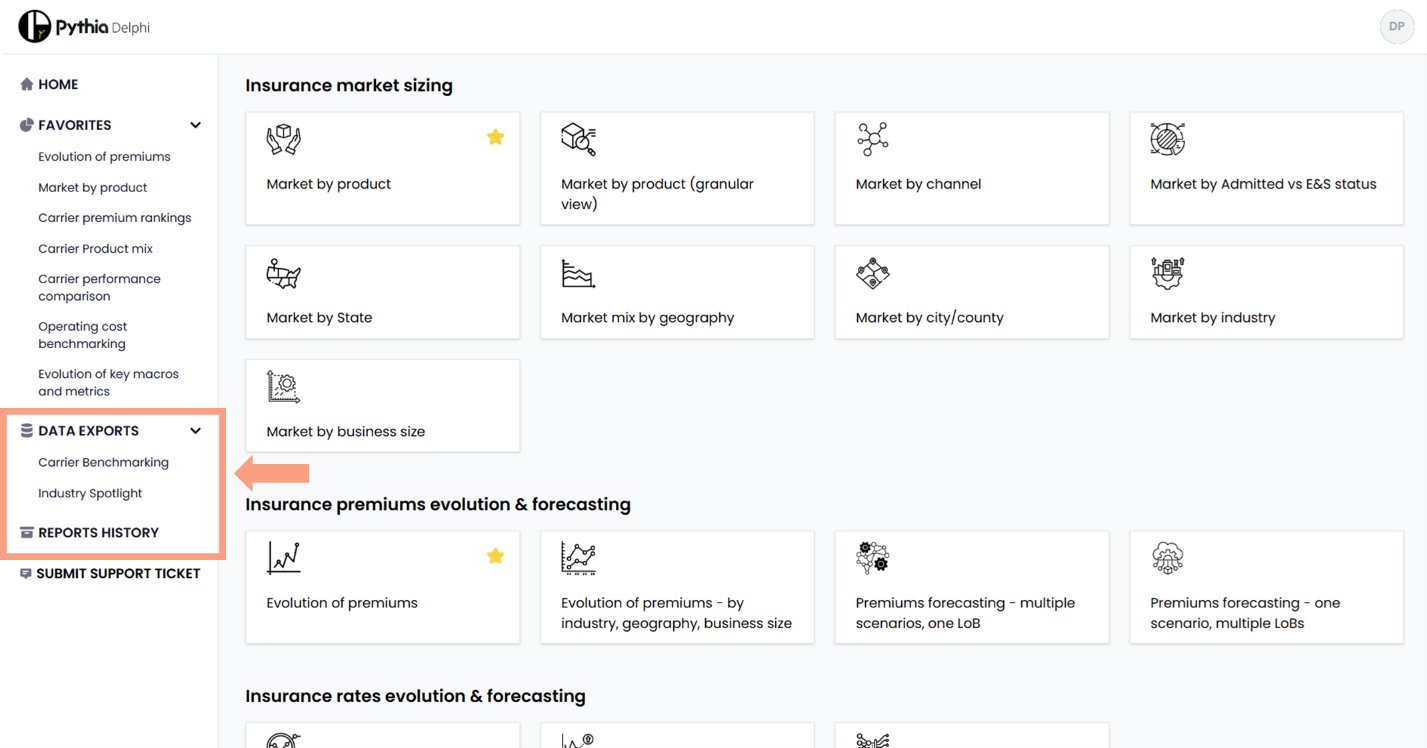Click the Market mix by geography chart icon

[x=578, y=273]
